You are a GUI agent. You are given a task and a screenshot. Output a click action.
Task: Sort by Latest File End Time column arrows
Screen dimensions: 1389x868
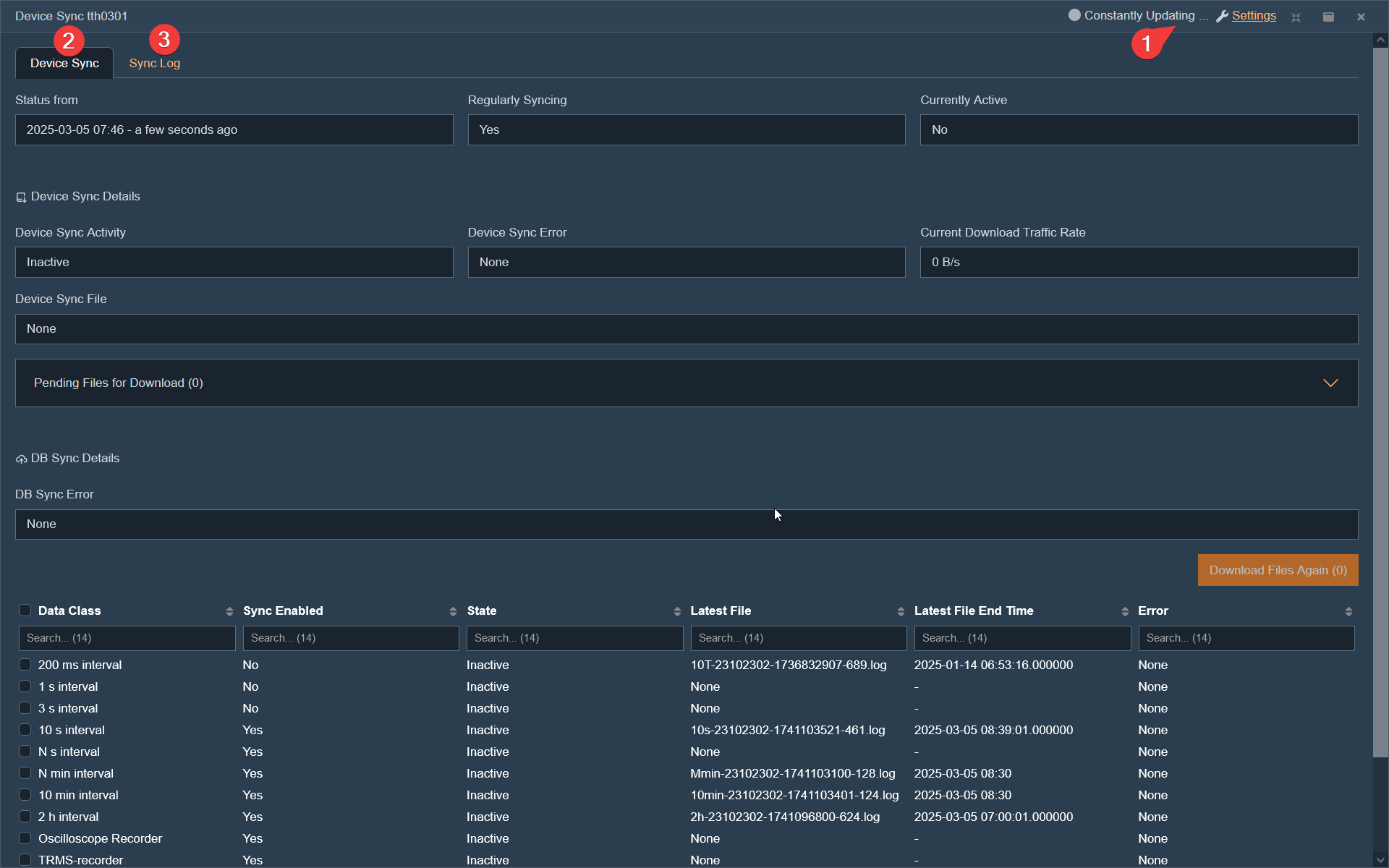coord(1124,611)
